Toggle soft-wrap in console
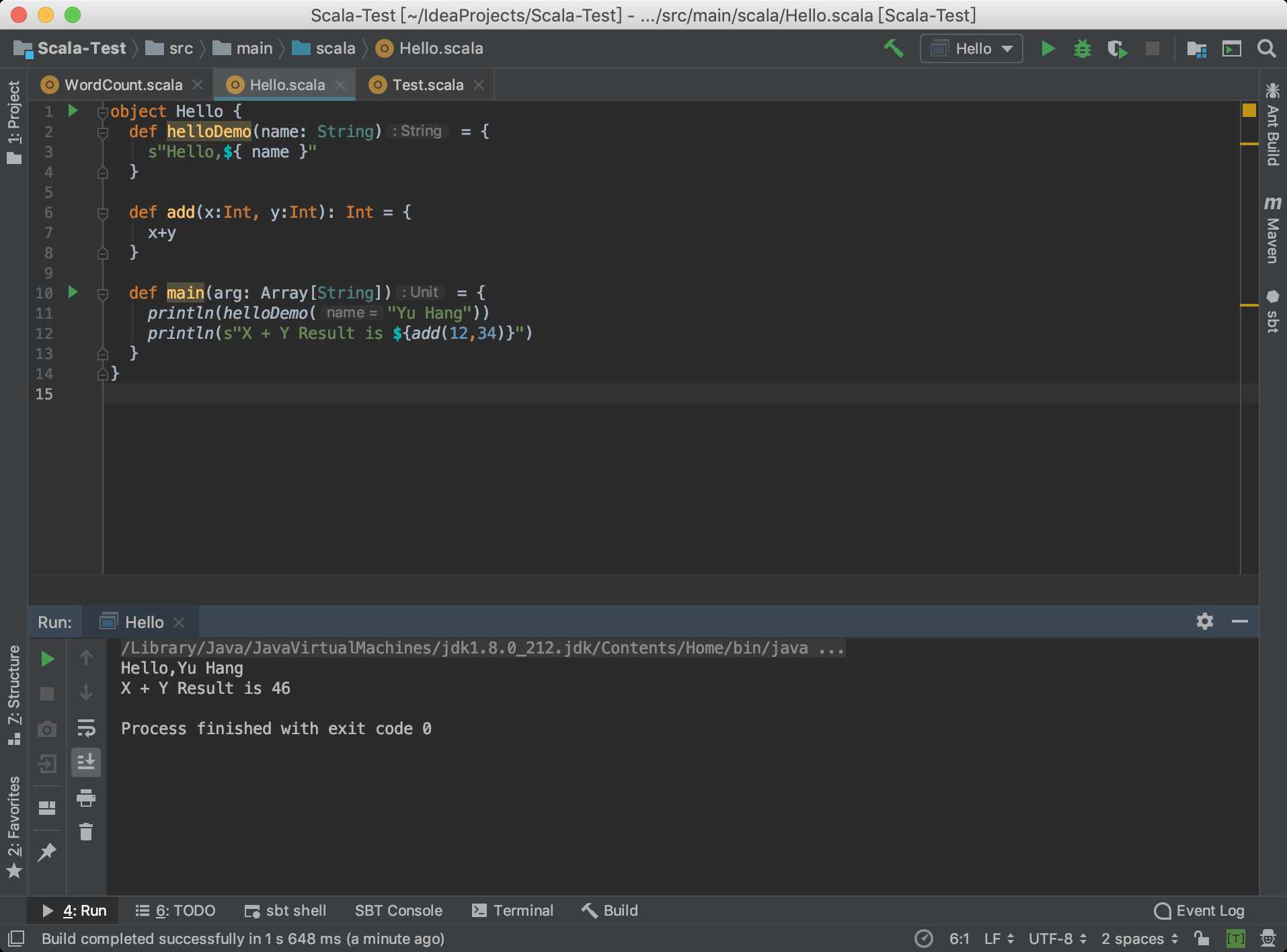This screenshot has width=1287, height=952. (x=86, y=727)
